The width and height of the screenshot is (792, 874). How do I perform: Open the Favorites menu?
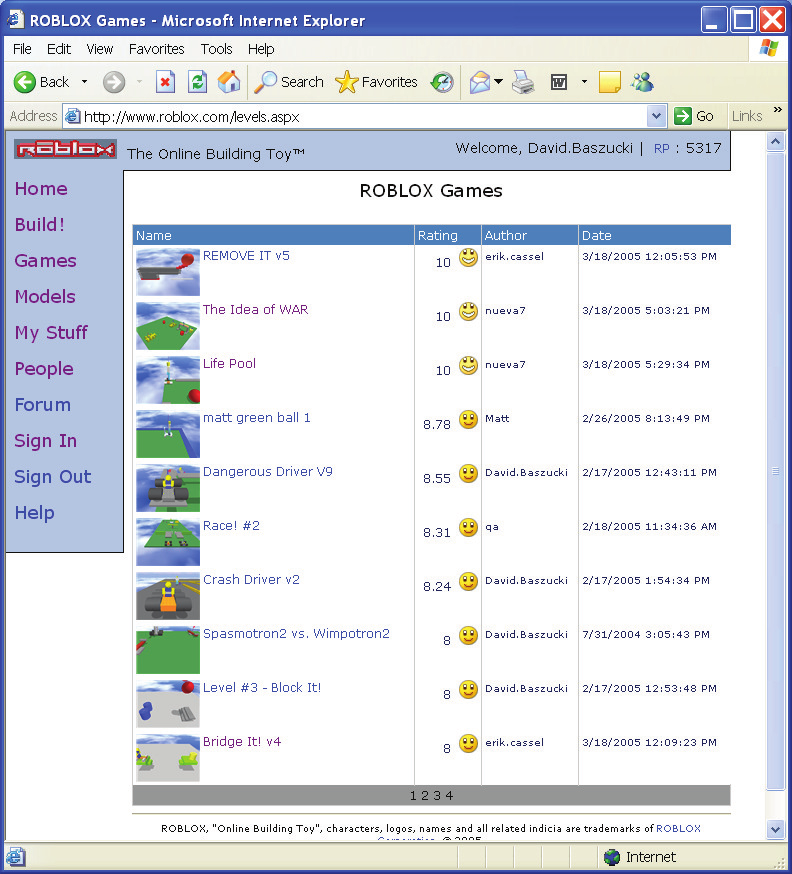point(157,49)
